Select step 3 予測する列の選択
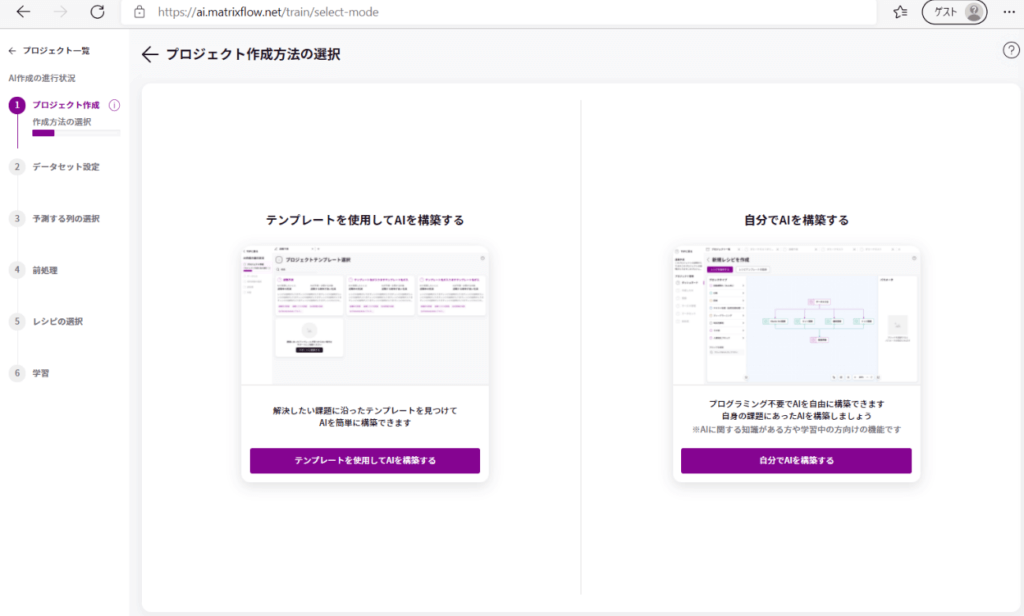Screen dimensions: 1024x616 65,218
